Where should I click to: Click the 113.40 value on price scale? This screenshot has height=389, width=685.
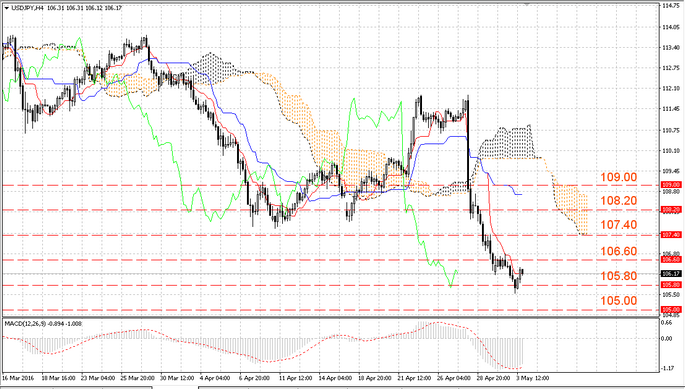671,47
